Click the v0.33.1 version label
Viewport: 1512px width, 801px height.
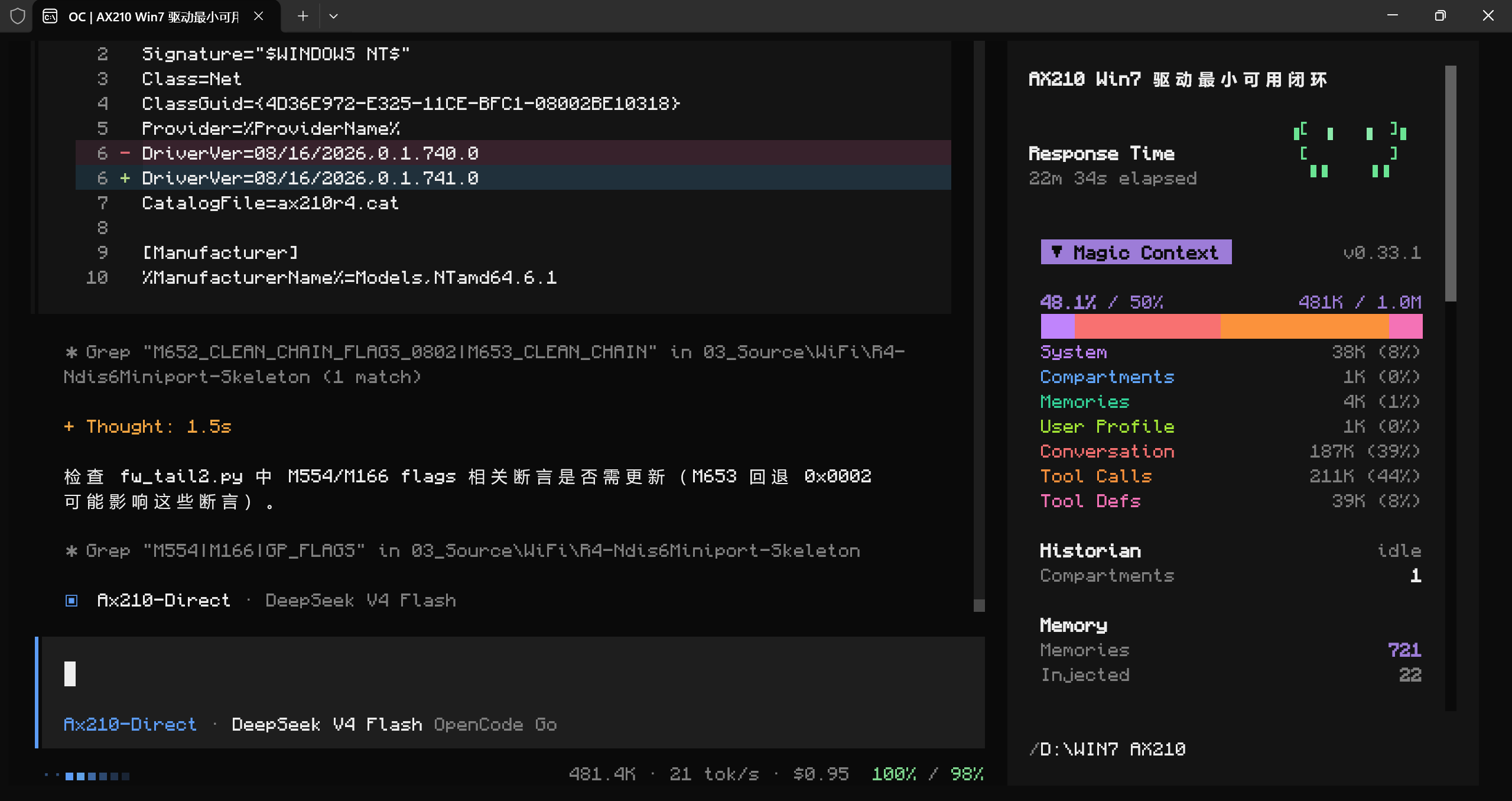click(x=1381, y=252)
